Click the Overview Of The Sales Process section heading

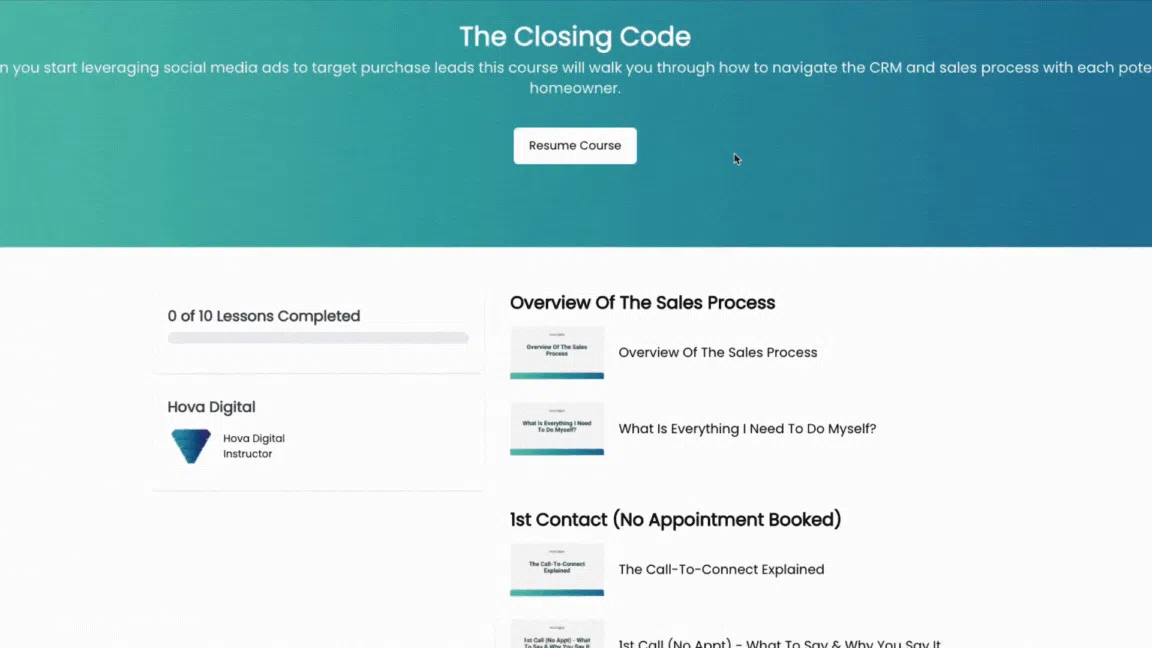pyautogui.click(x=642, y=303)
